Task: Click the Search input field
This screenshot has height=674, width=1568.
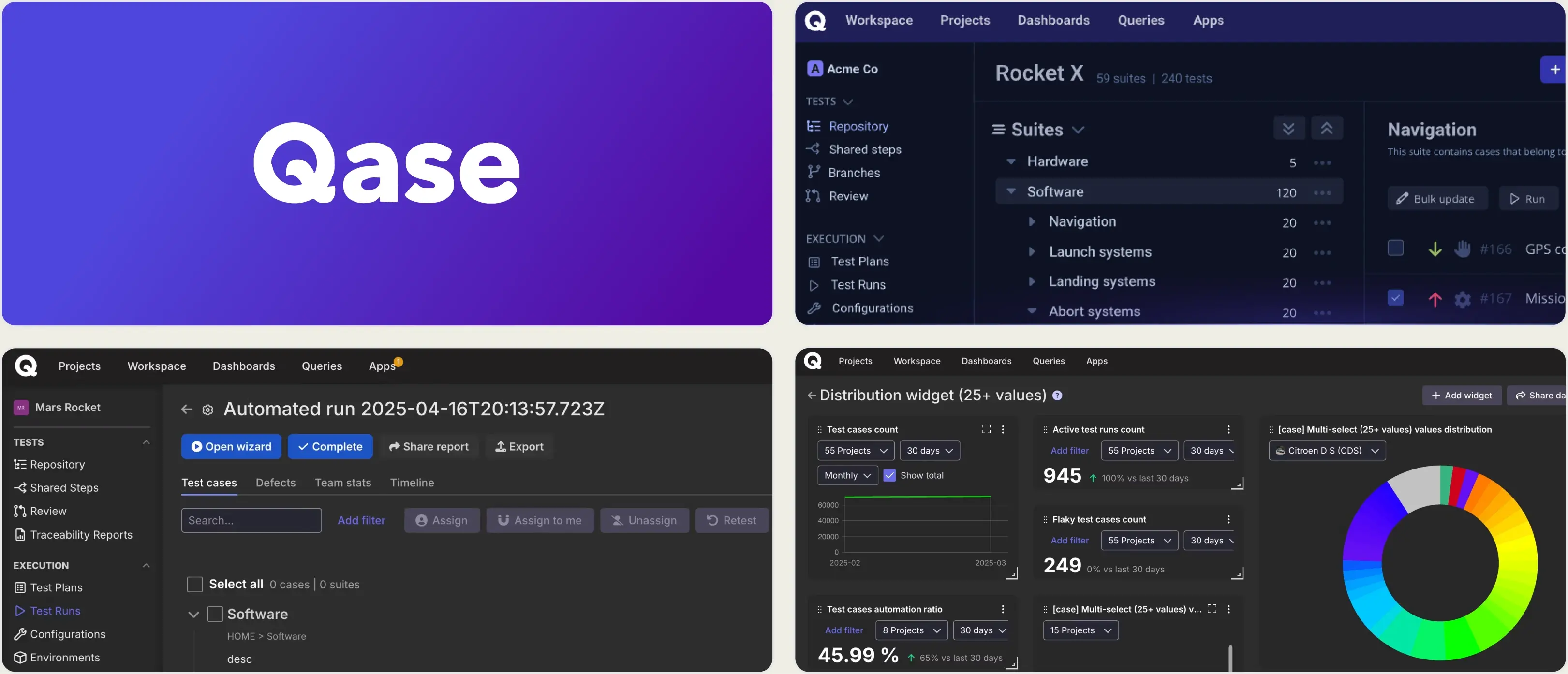Action: 251,521
